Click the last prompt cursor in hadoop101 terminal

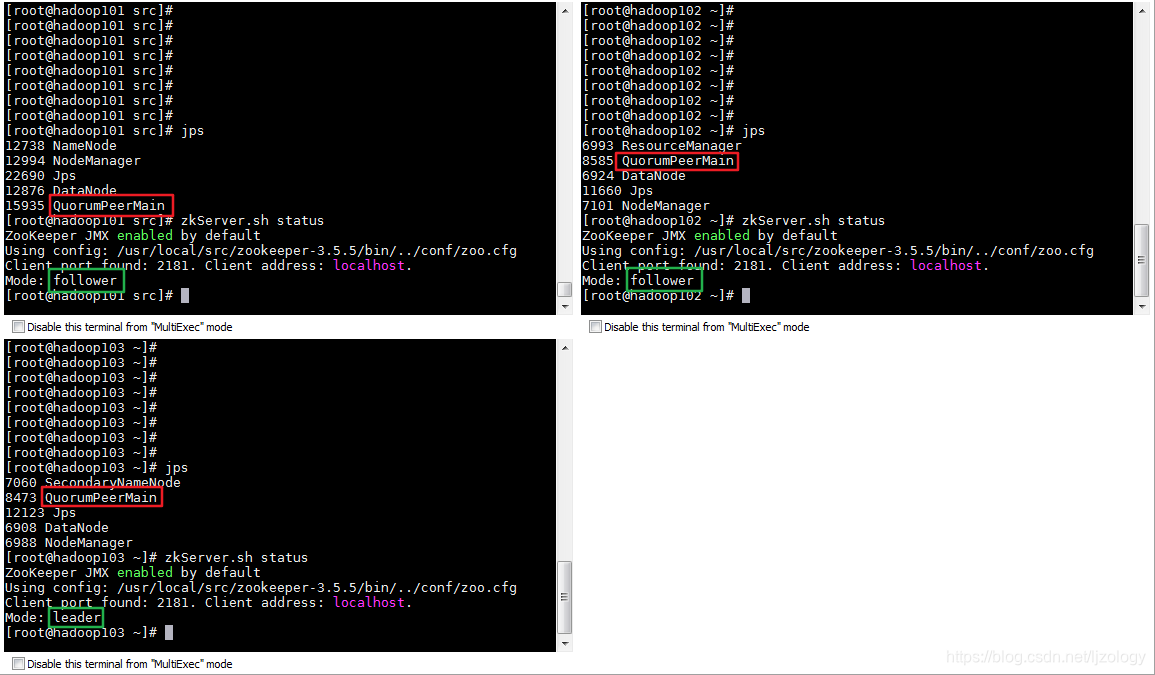[x=185, y=295]
